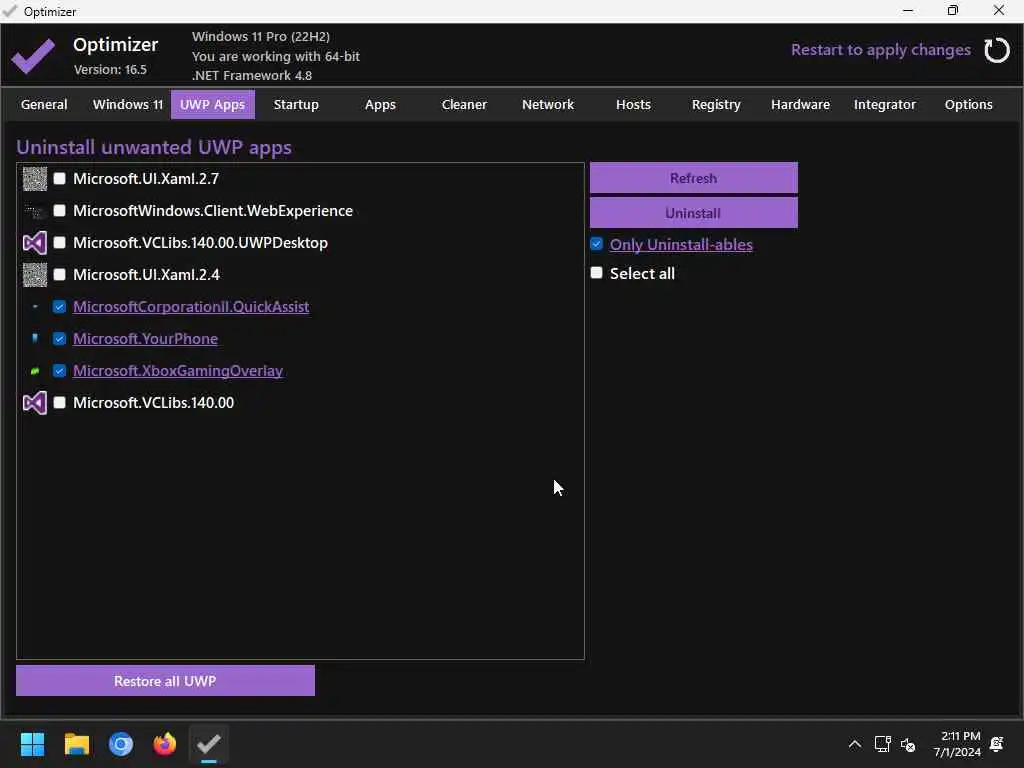1024x768 pixels.
Task: Tick the Select all checkbox
Action: point(596,272)
